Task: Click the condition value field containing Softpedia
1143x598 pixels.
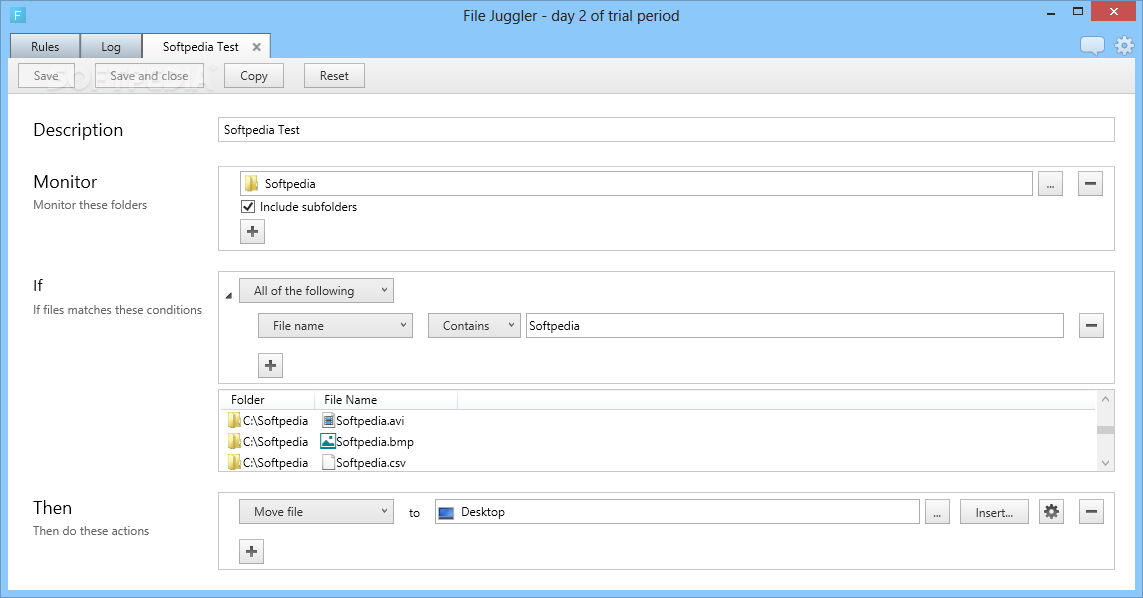Action: coord(795,325)
